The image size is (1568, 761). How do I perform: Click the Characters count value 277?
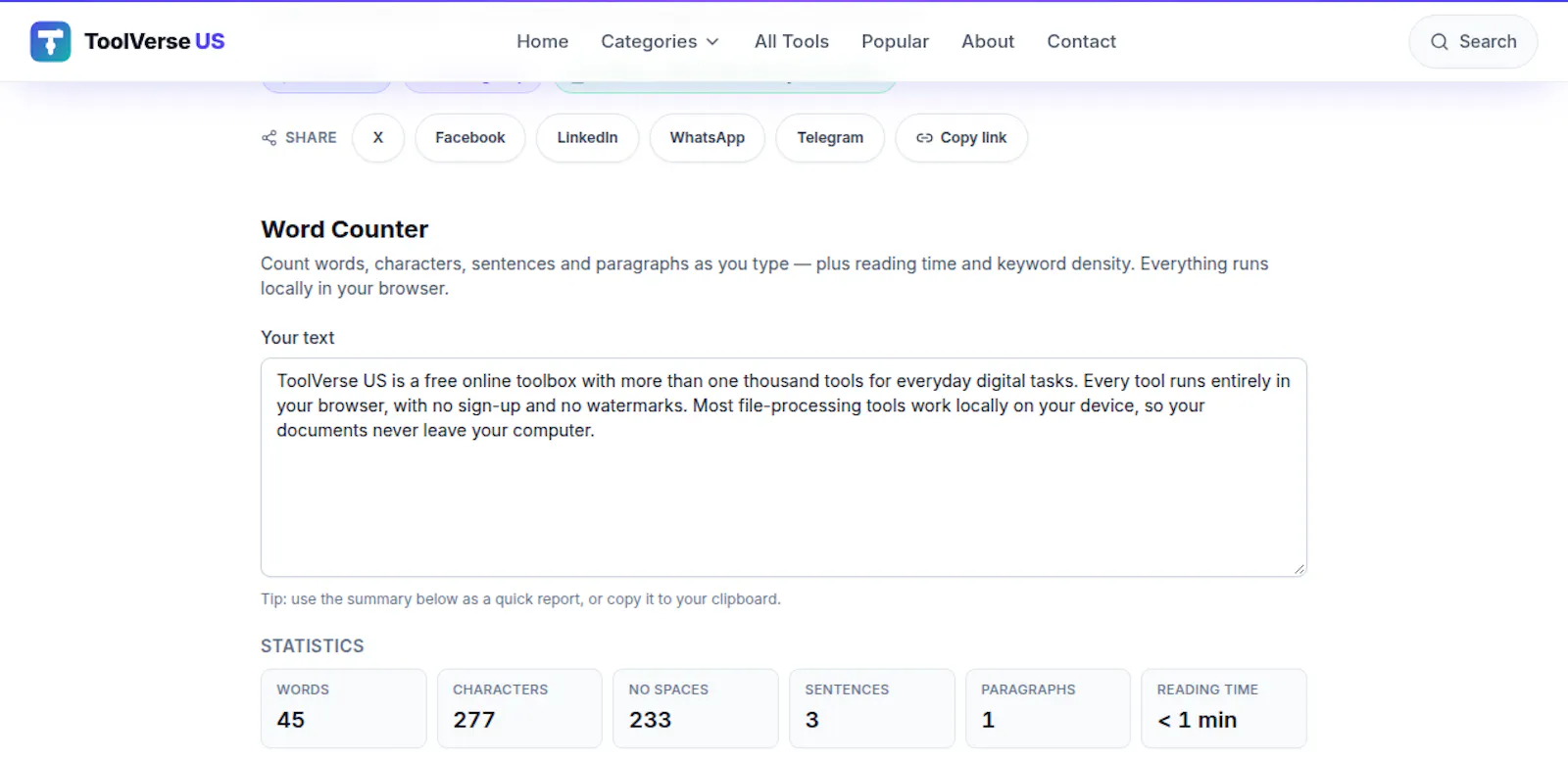pyautogui.click(x=474, y=720)
